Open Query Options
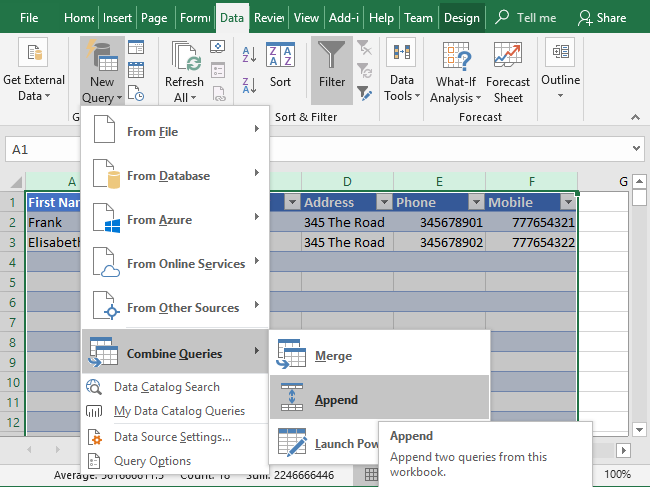 tap(175, 461)
